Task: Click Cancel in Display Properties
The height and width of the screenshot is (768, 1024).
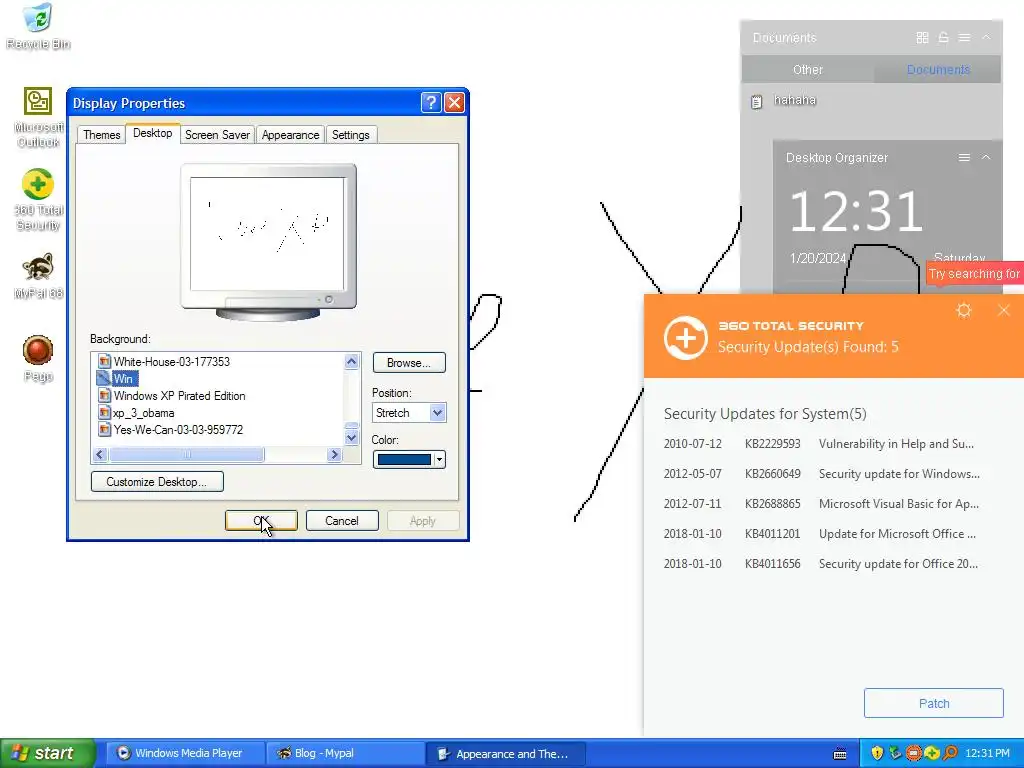Action: [342, 520]
